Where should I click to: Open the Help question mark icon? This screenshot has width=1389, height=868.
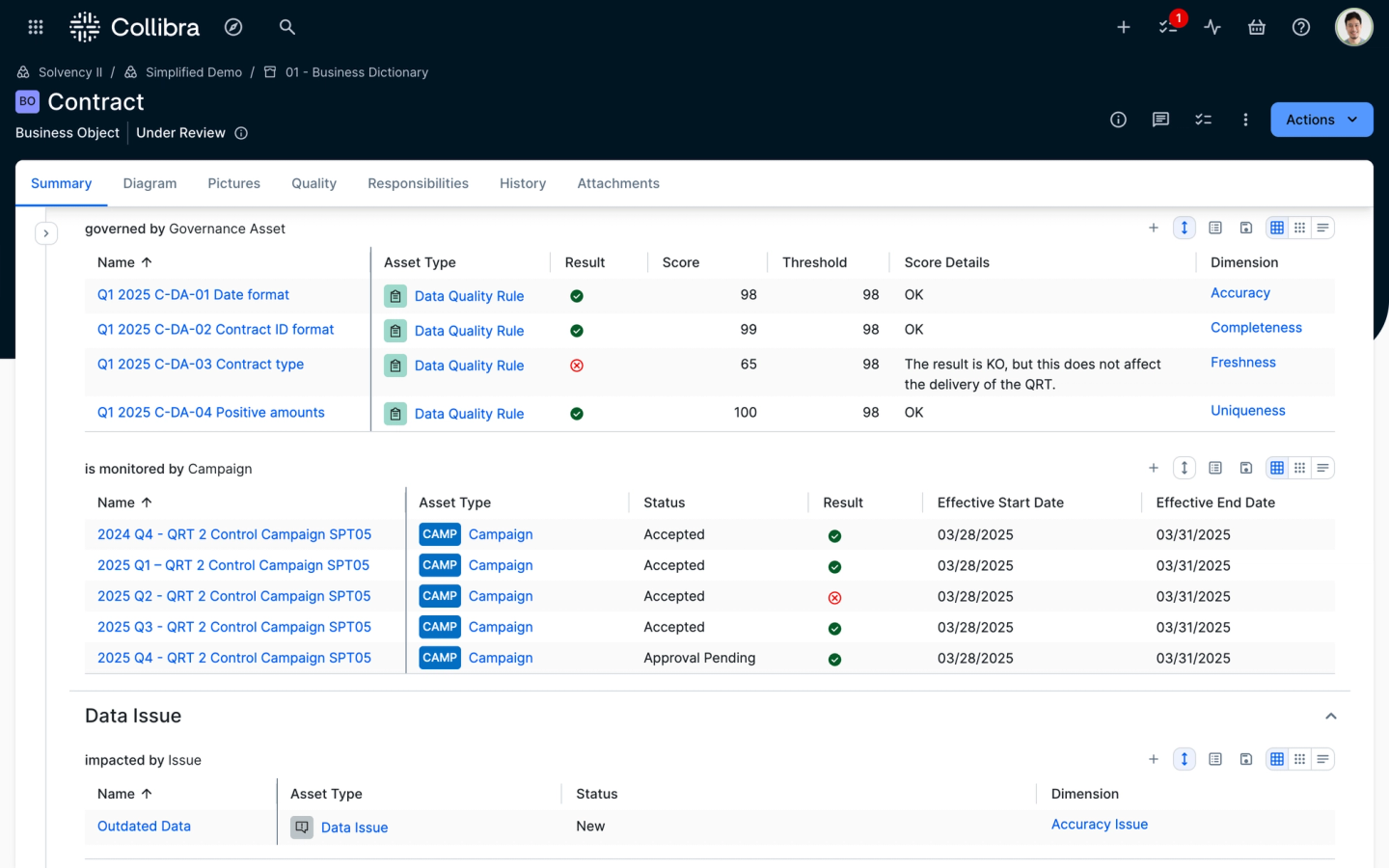pos(1300,27)
